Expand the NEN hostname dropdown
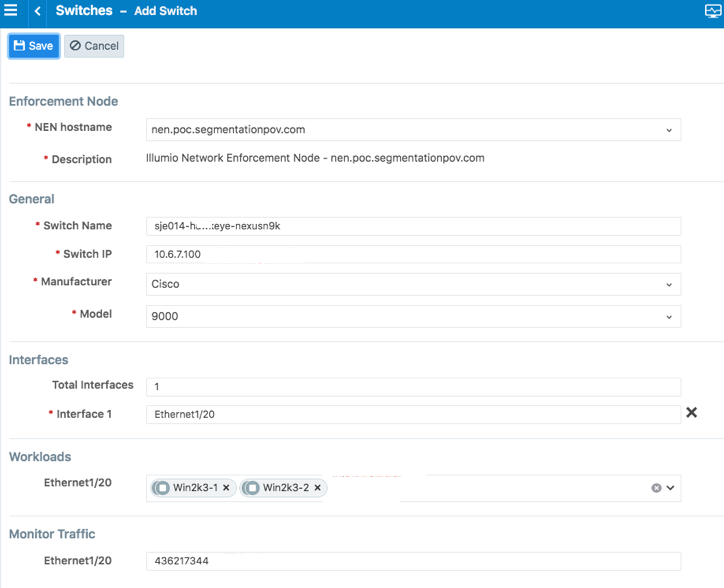 pos(669,130)
